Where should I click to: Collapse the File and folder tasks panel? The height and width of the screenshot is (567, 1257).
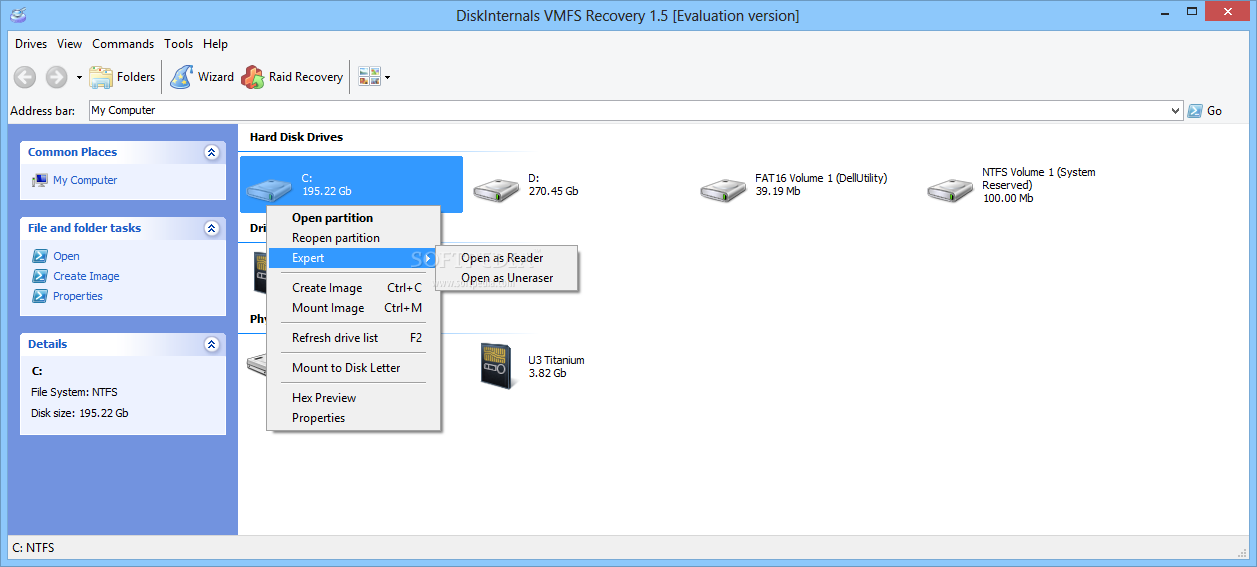click(211, 228)
